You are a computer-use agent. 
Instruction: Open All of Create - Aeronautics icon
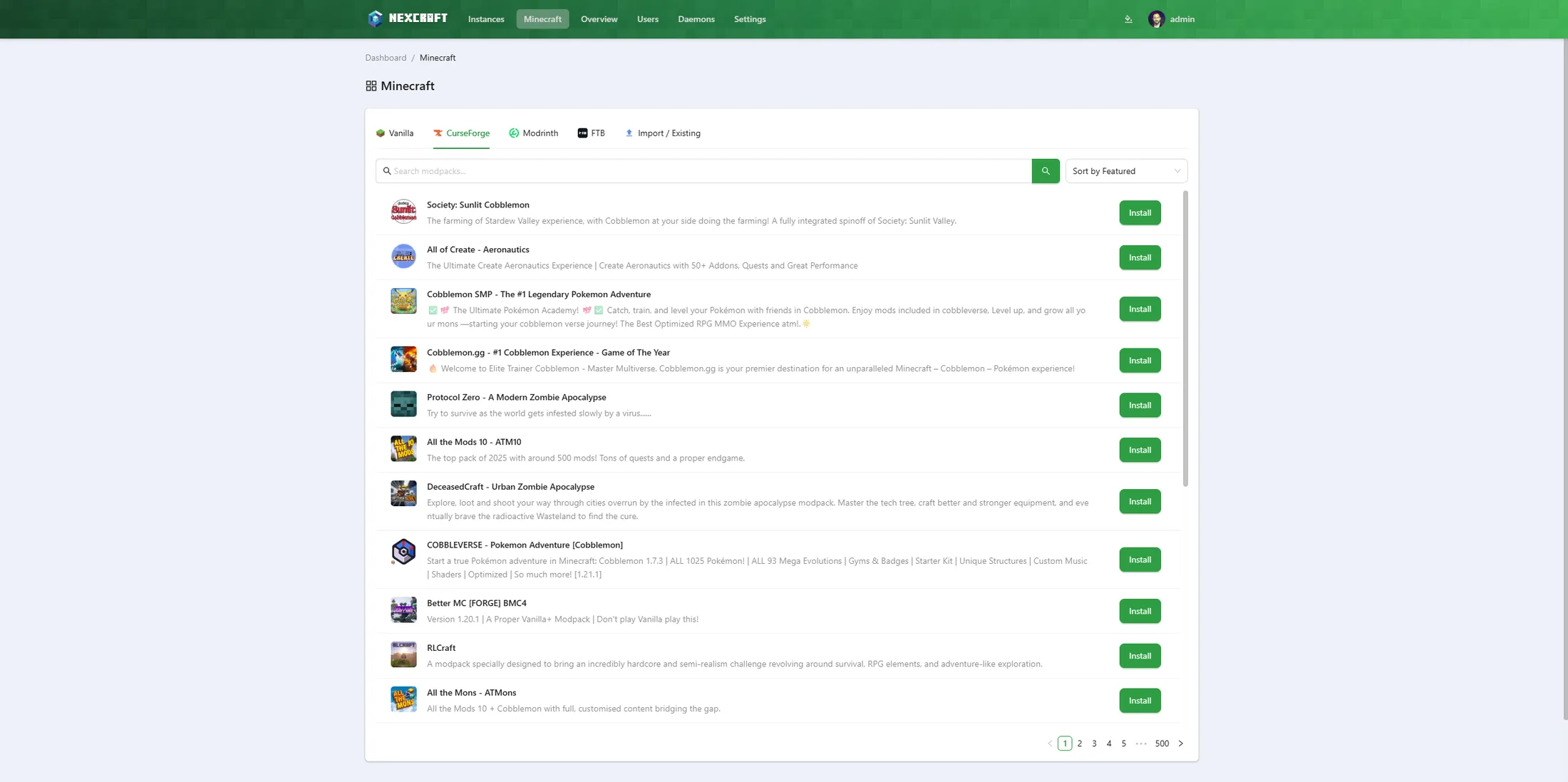click(x=403, y=257)
